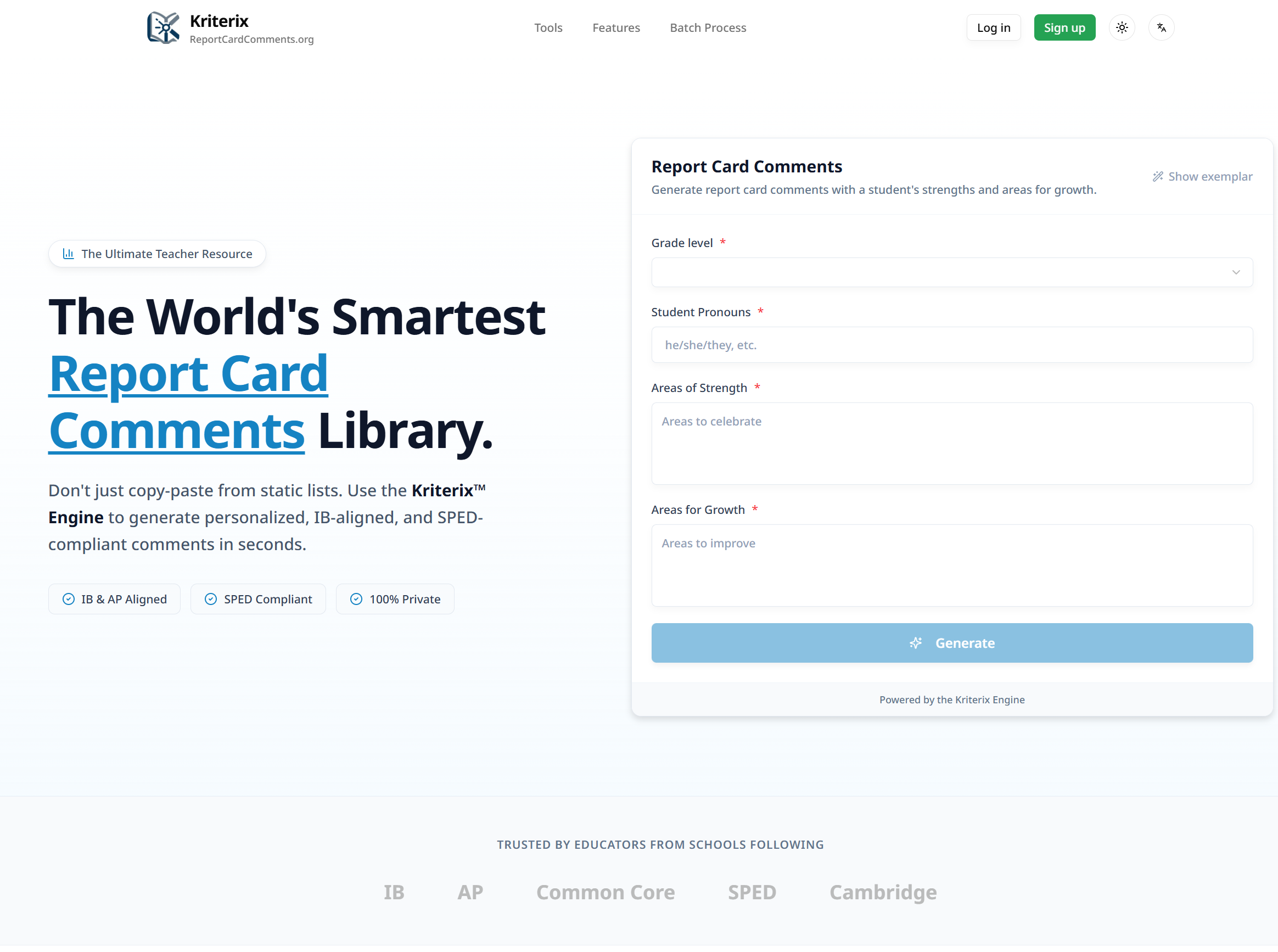The height and width of the screenshot is (952, 1278).
Task: Click the checkmark icon on SPED Compliant badge
Action: point(211,599)
